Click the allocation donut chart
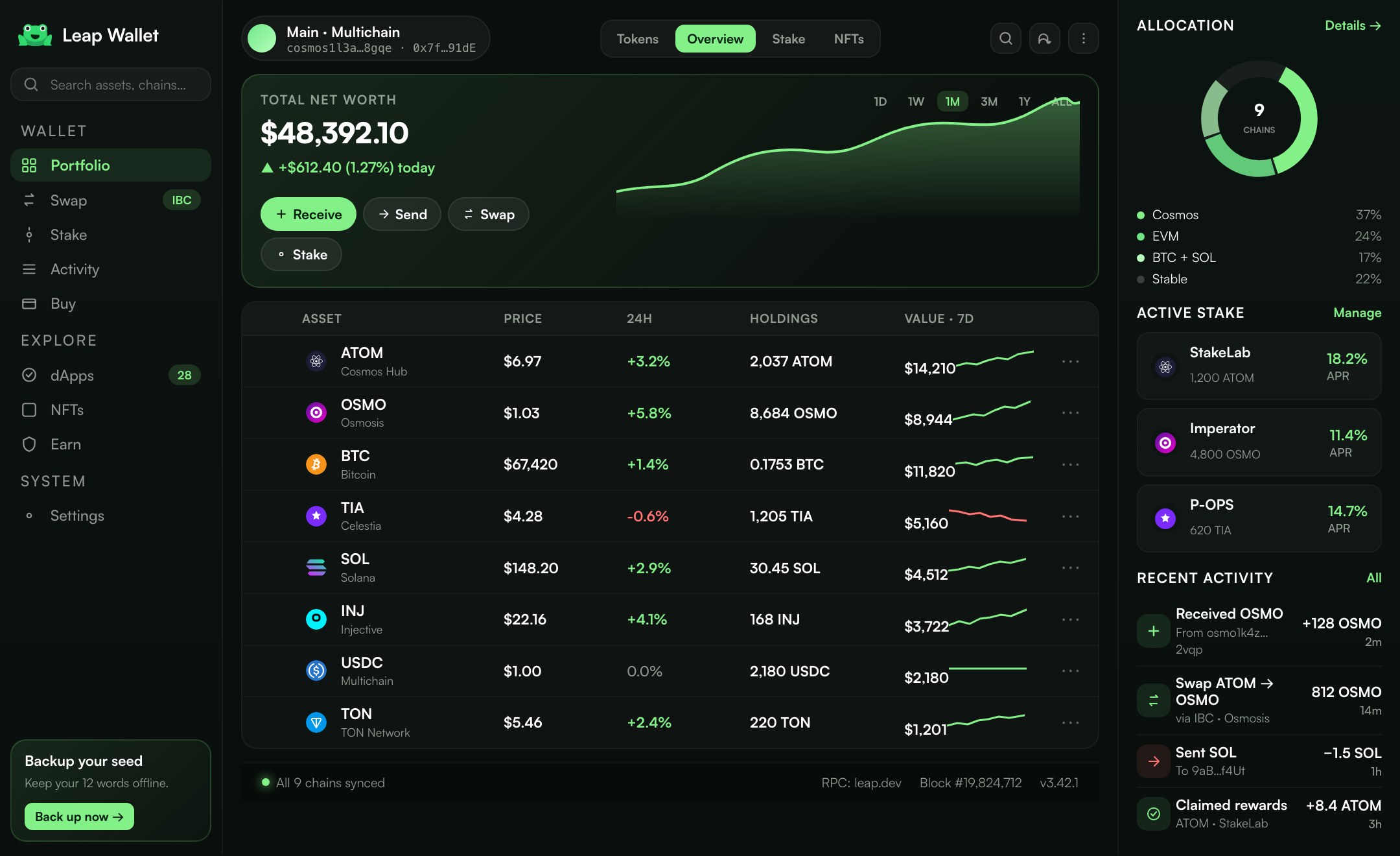Viewport: 1400px width, 856px height. tap(1259, 119)
